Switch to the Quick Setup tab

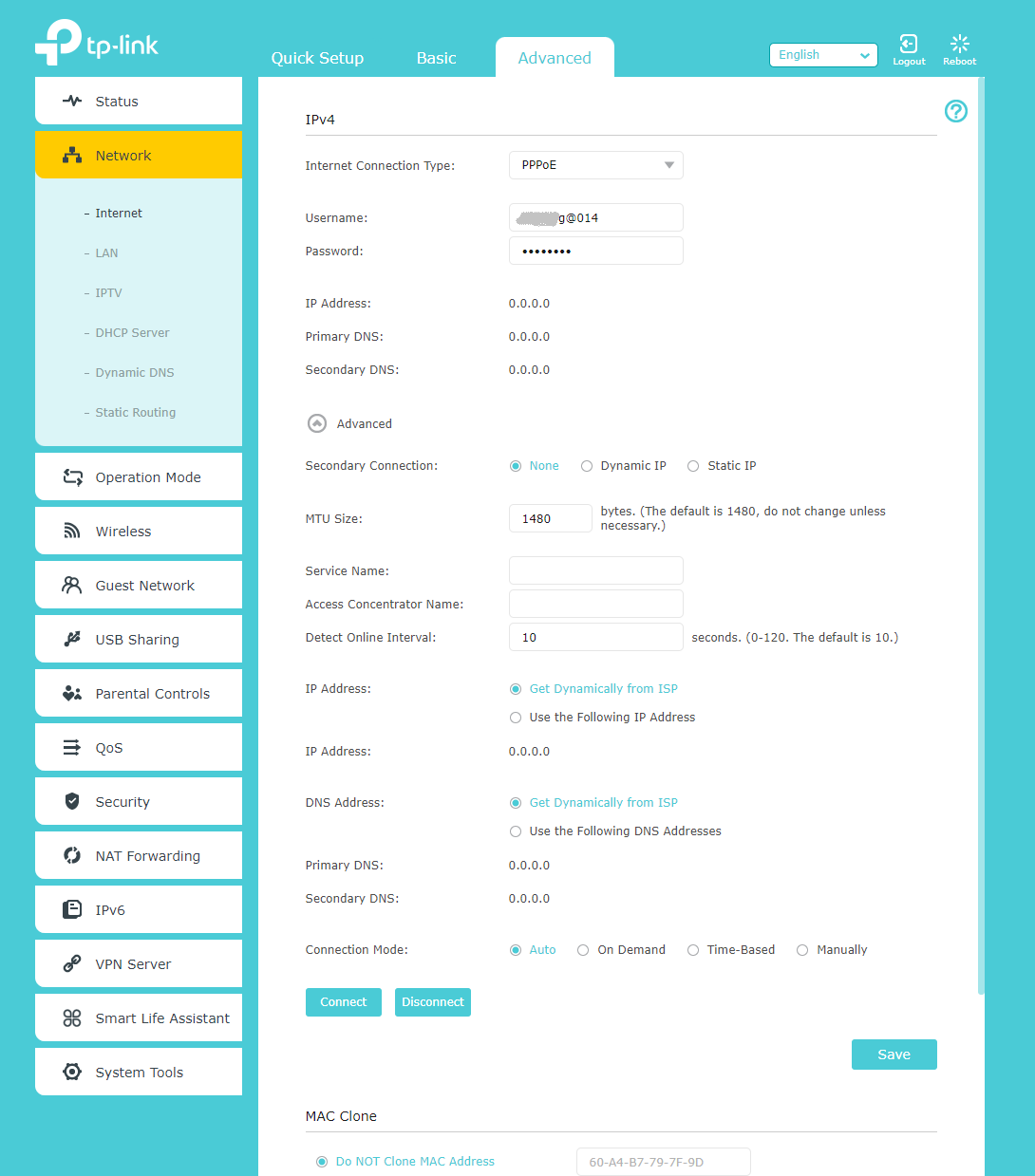[317, 58]
